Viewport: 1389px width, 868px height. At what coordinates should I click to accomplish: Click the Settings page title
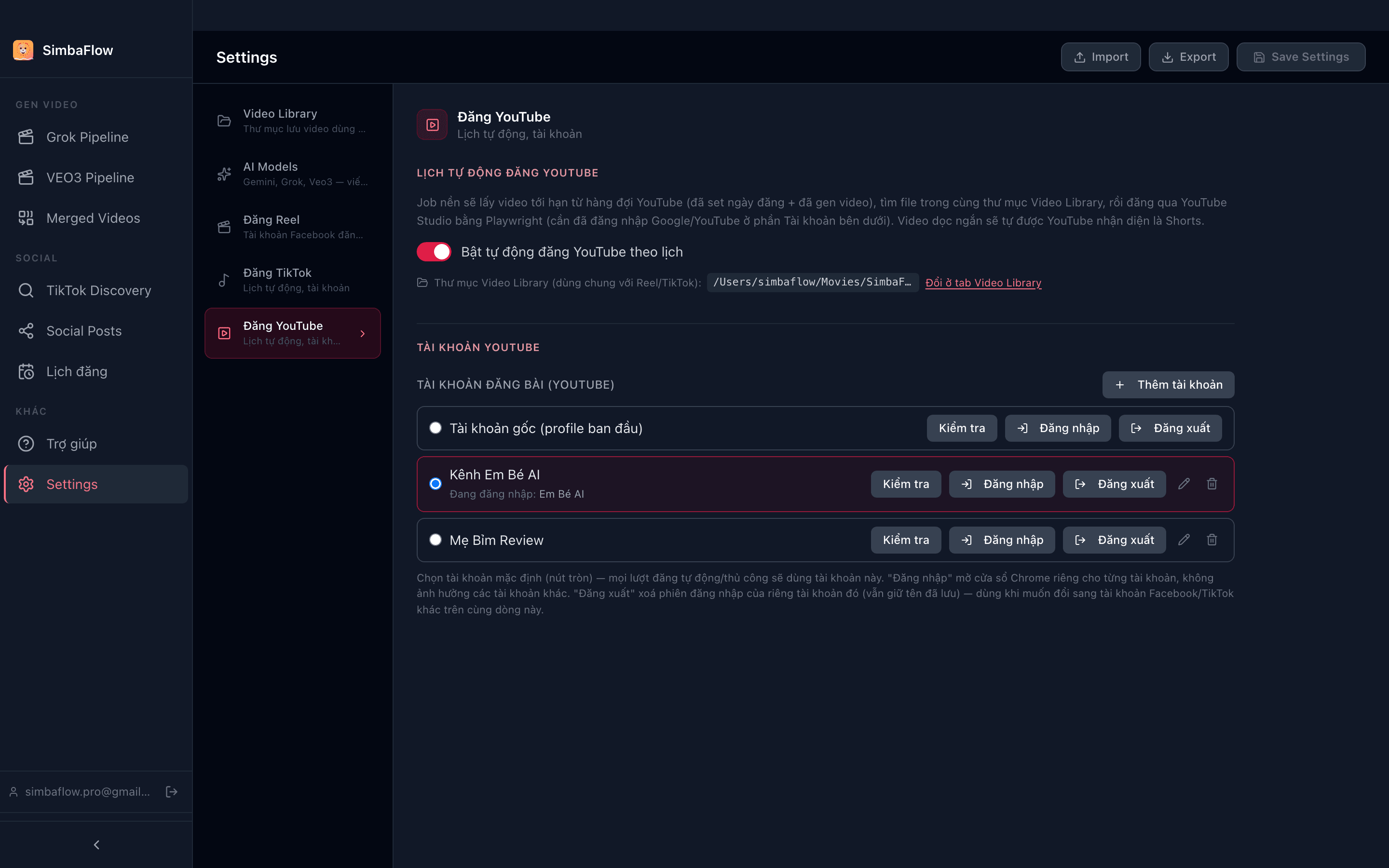tap(247, 57)
